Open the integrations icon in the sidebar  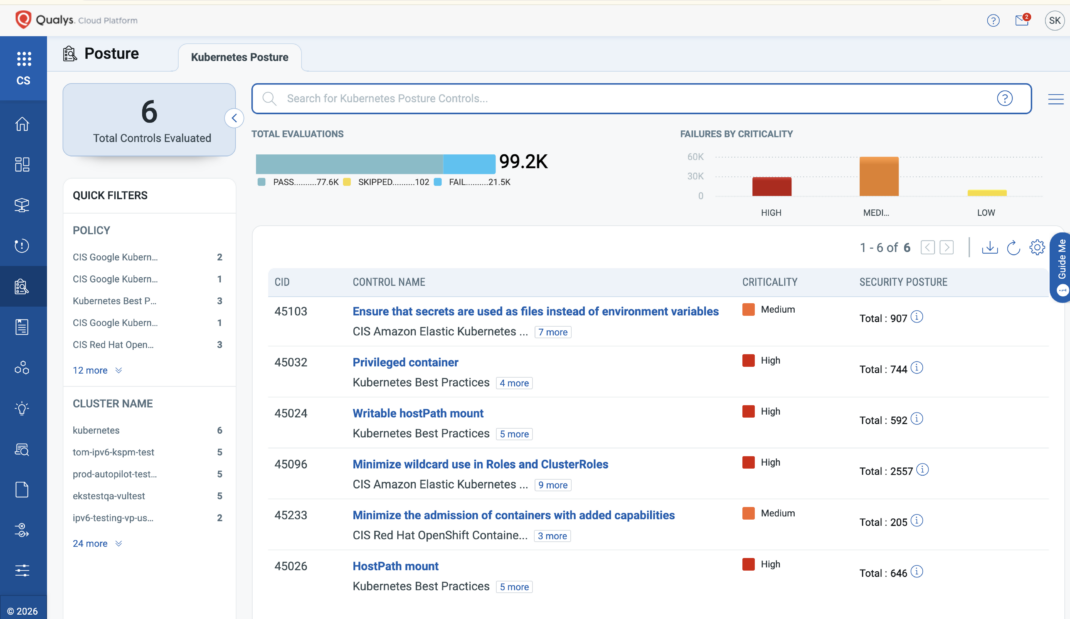pyautogui.click(x=23, y=530)
